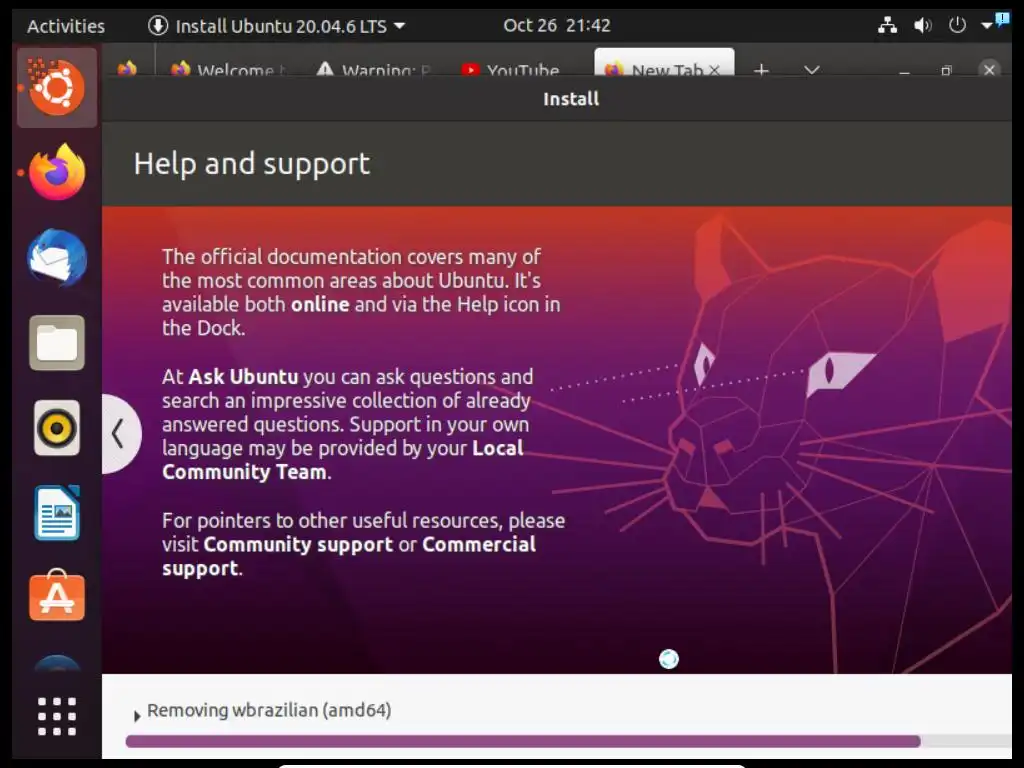Click the Ubuntu installer icon in the dock
Viewport: 1024px width, 768px height.
57,88
